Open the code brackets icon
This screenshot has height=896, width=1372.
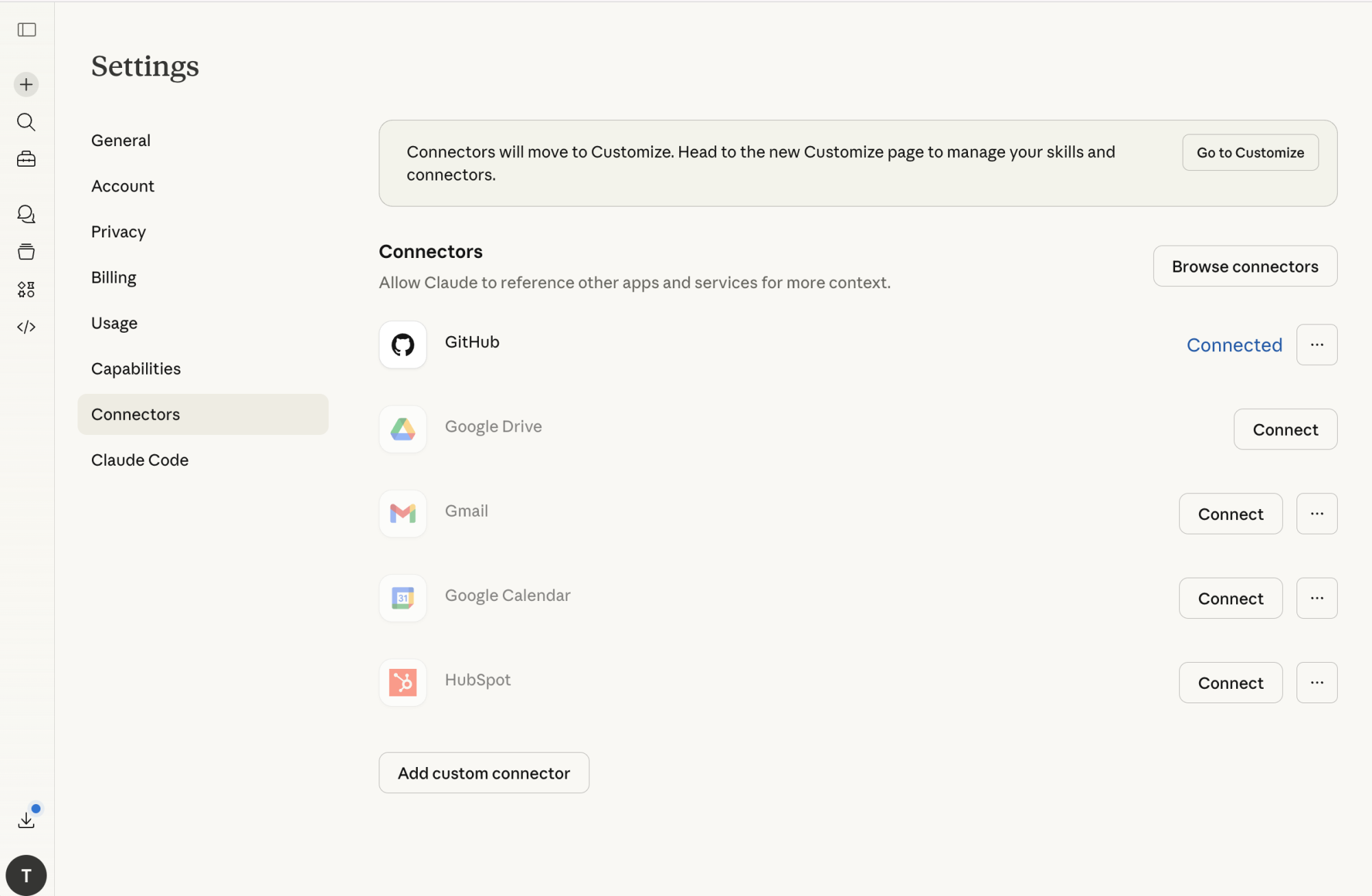26,327
